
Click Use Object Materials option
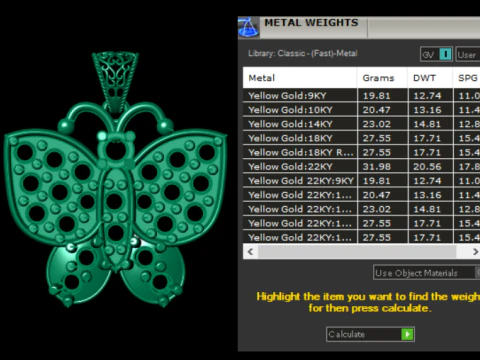coord(426,273)
